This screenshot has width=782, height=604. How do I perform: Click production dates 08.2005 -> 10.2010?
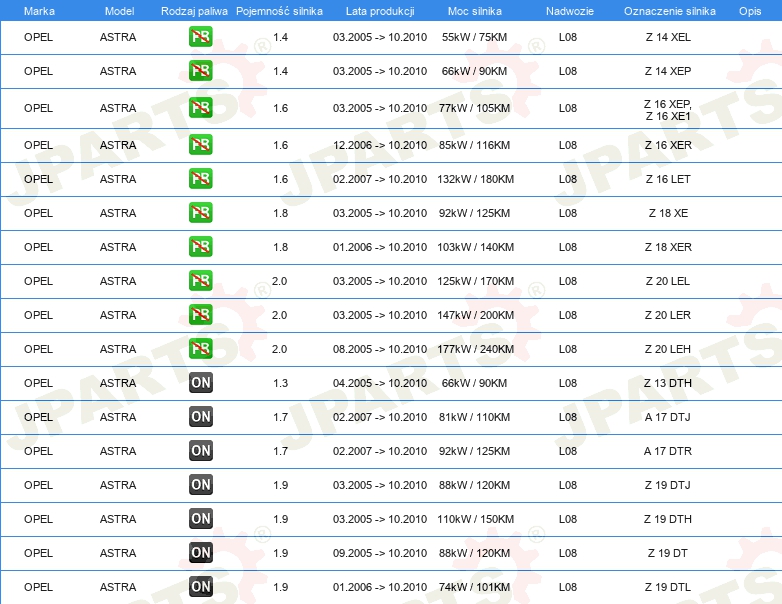tap(380, 348)
